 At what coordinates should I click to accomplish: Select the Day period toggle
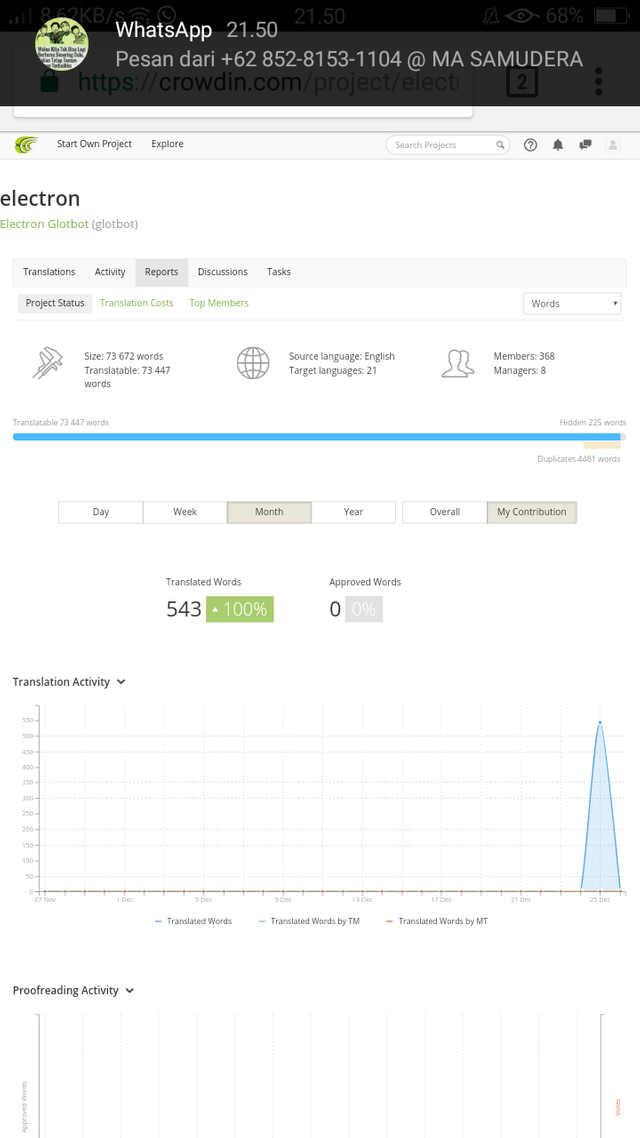click(101, 512)
